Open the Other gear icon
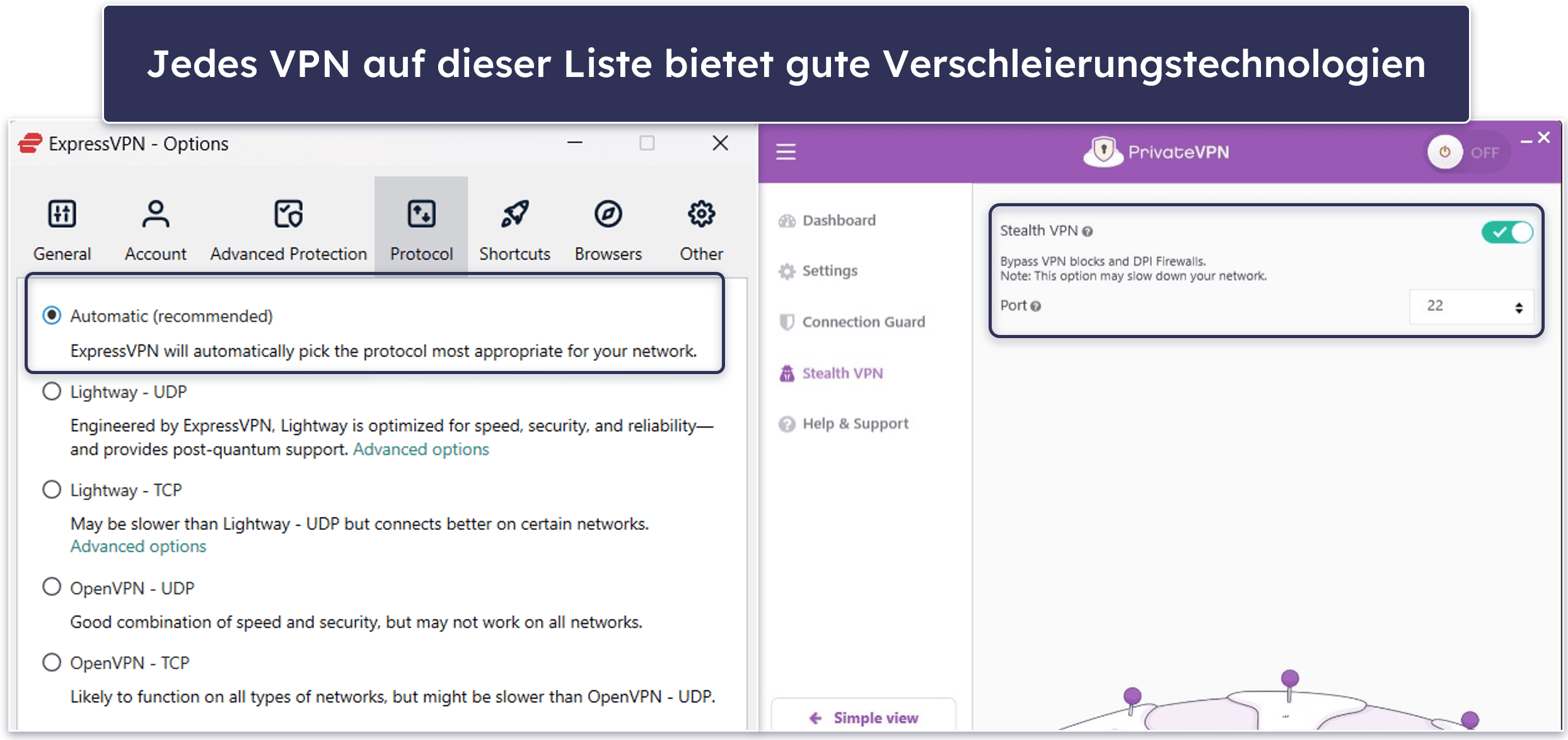This screenshot has height=740, width=1568. 701,214
